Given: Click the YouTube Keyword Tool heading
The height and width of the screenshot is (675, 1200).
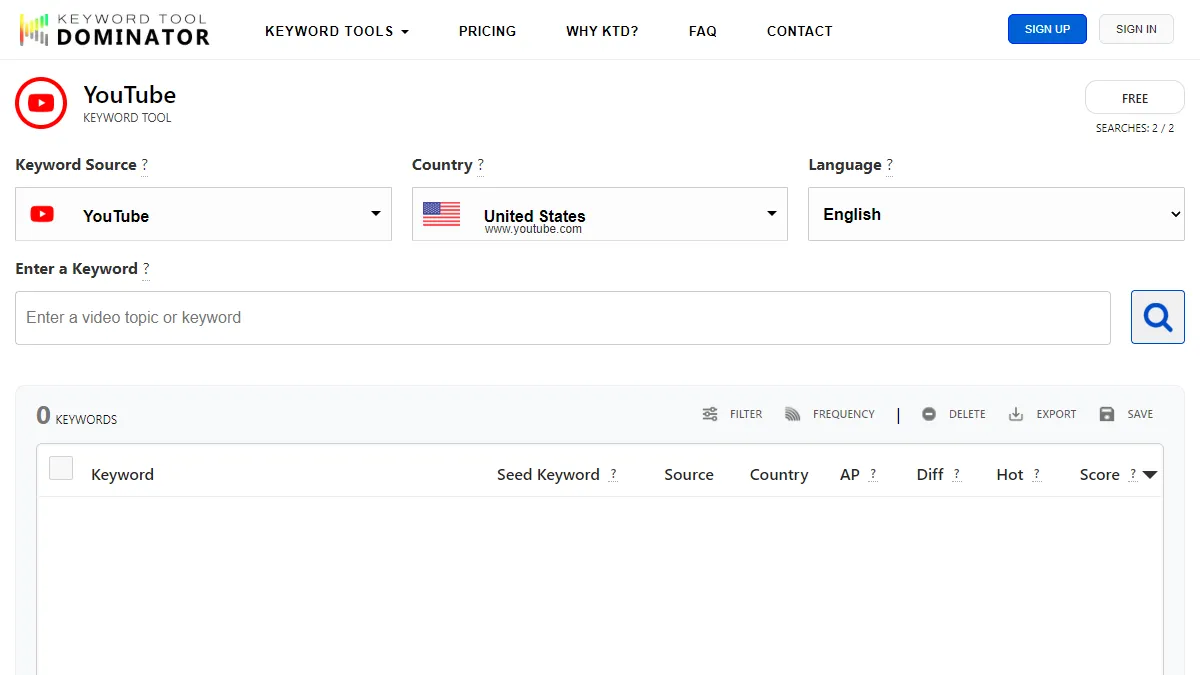Looking at the screenshot, I should [x=129, y=103].
